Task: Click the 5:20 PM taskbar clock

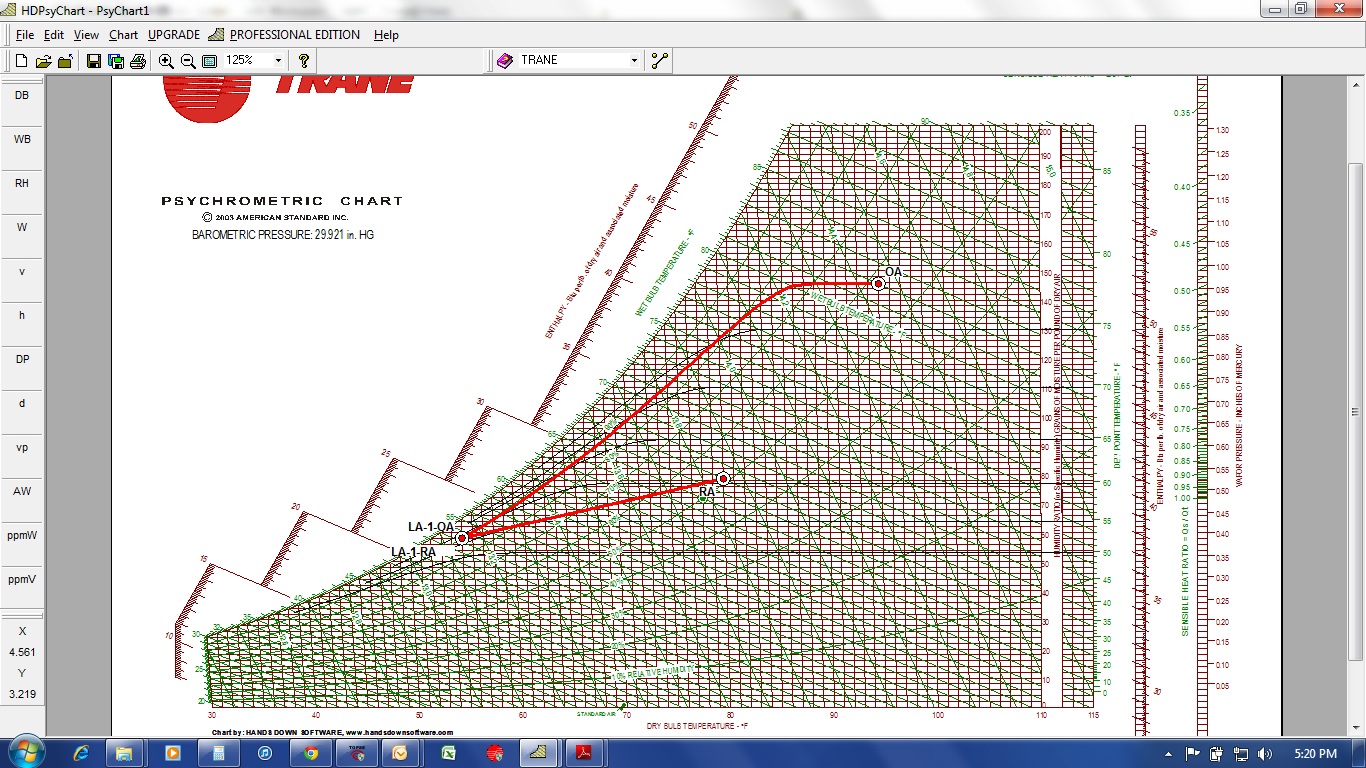Action: (x=1314, y=753)
